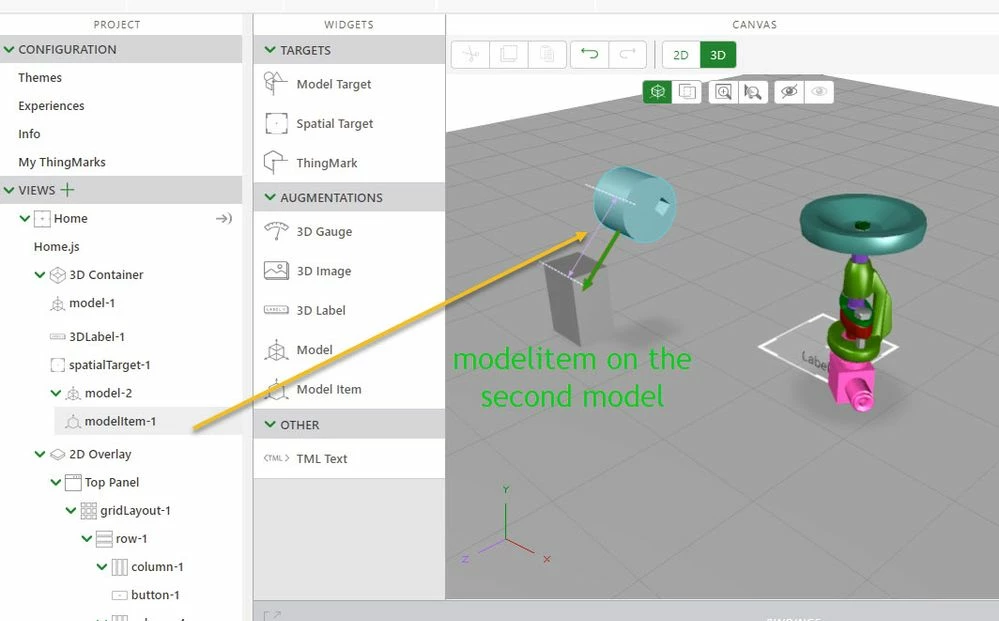
Task: Open My ThingMarks configuration
Action: coord(62,162)
